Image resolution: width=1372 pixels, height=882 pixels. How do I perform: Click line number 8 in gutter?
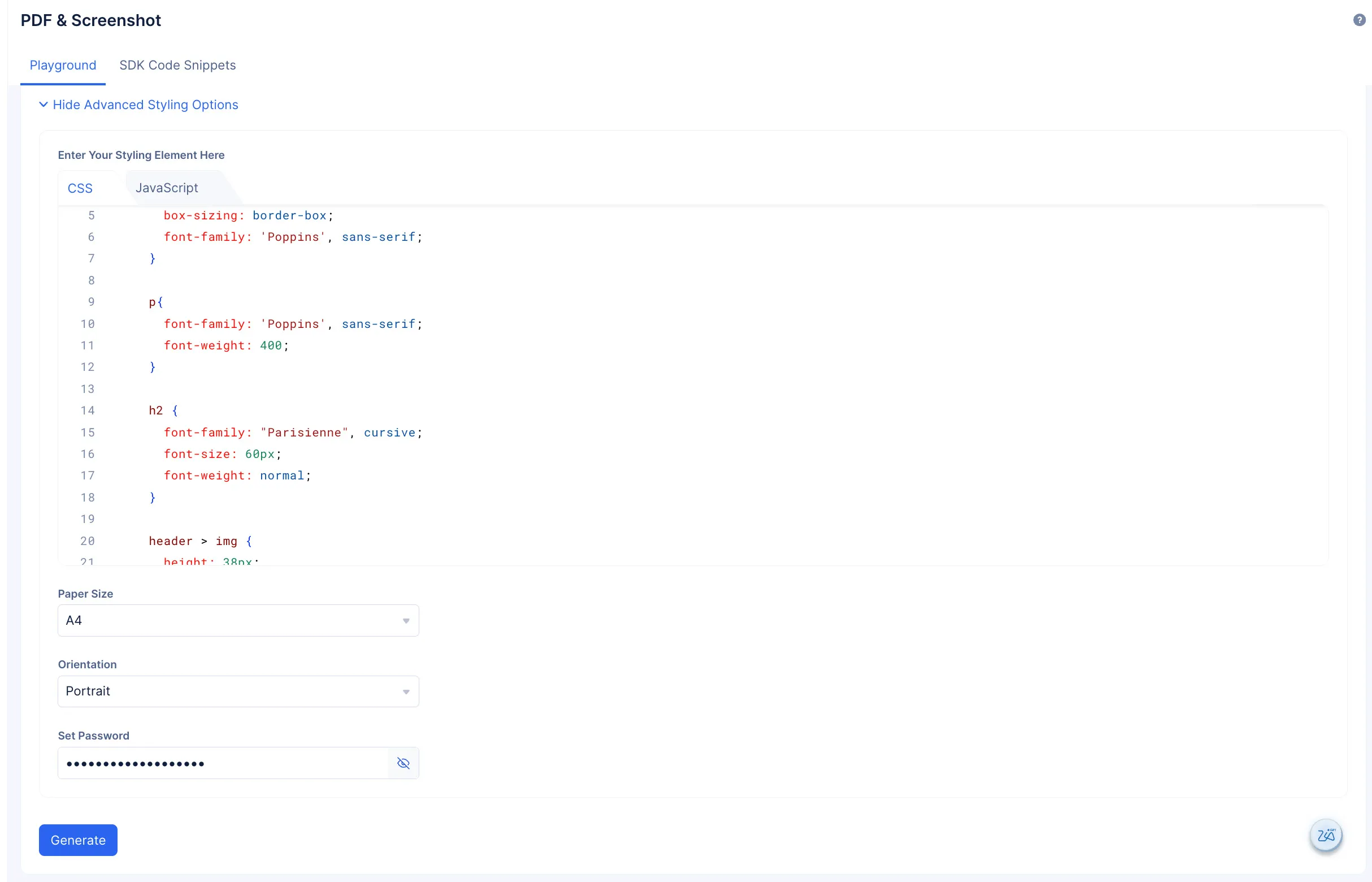[92, 280]
